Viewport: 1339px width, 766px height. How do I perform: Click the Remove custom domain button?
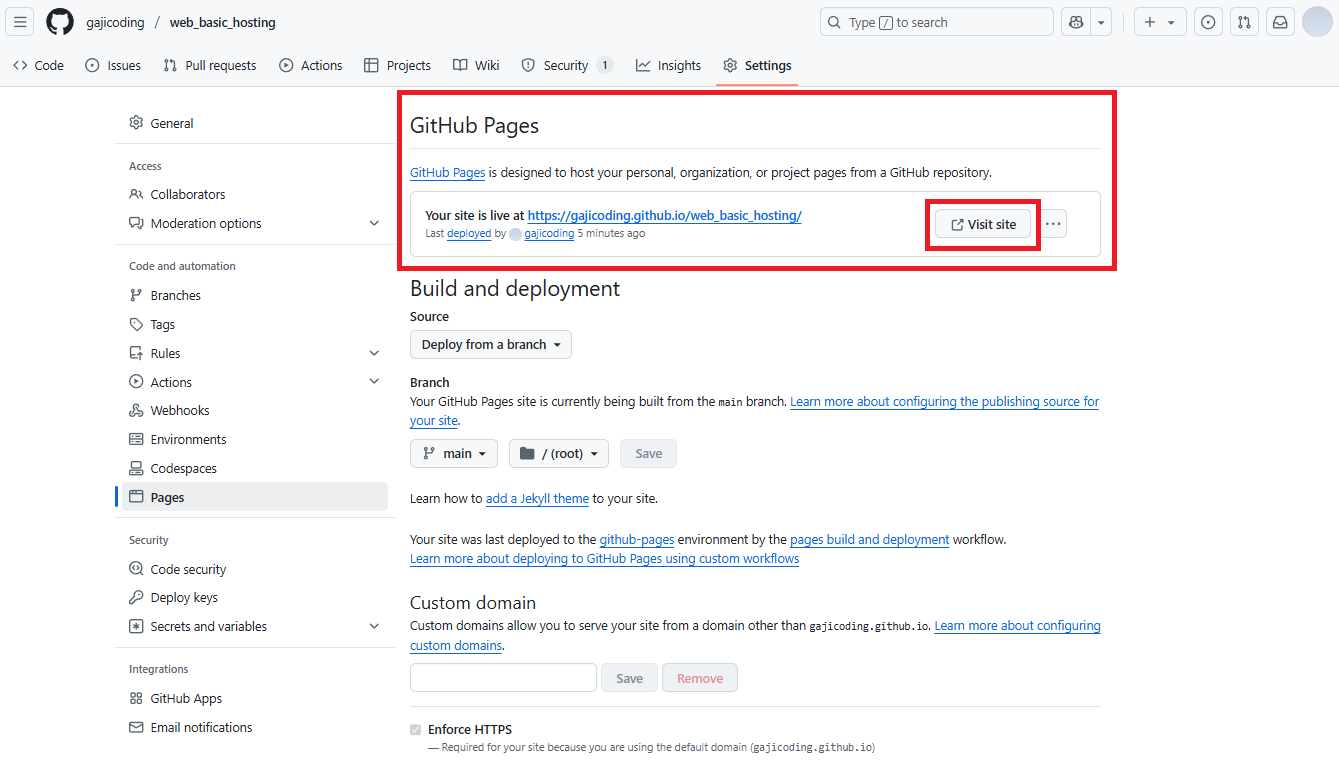700,677
